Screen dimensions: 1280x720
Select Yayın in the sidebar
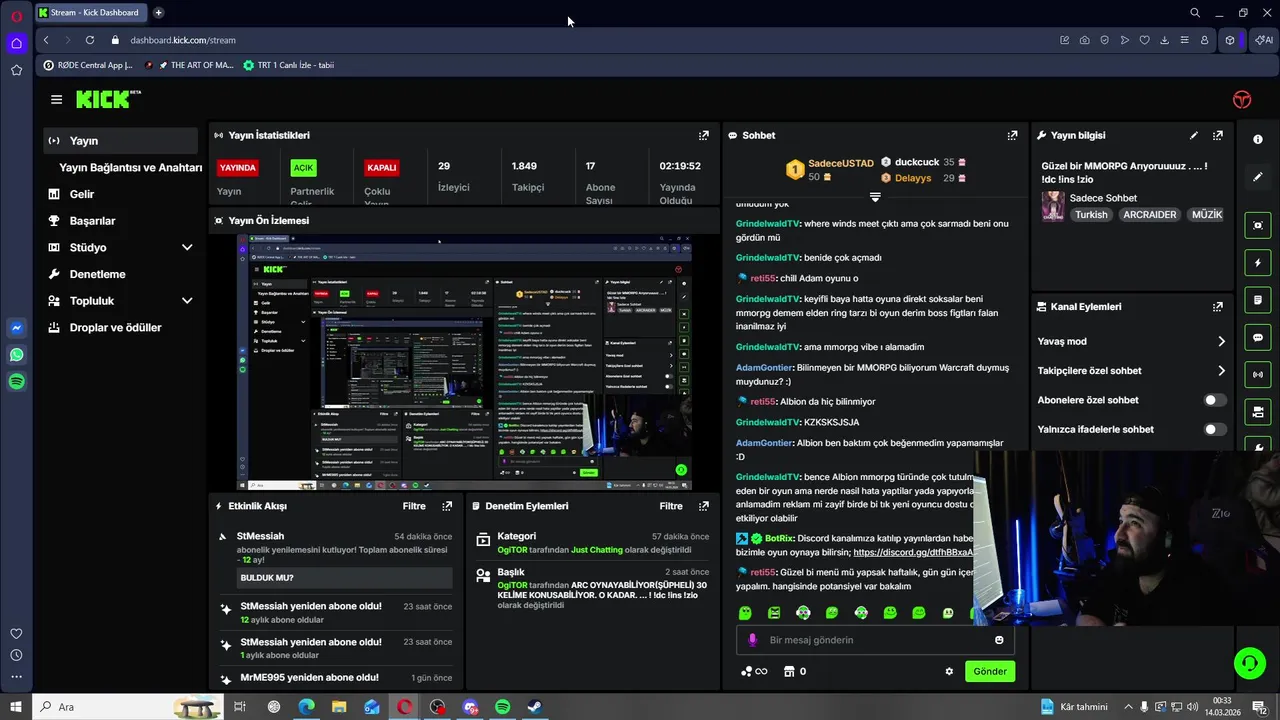pos(121,141)
